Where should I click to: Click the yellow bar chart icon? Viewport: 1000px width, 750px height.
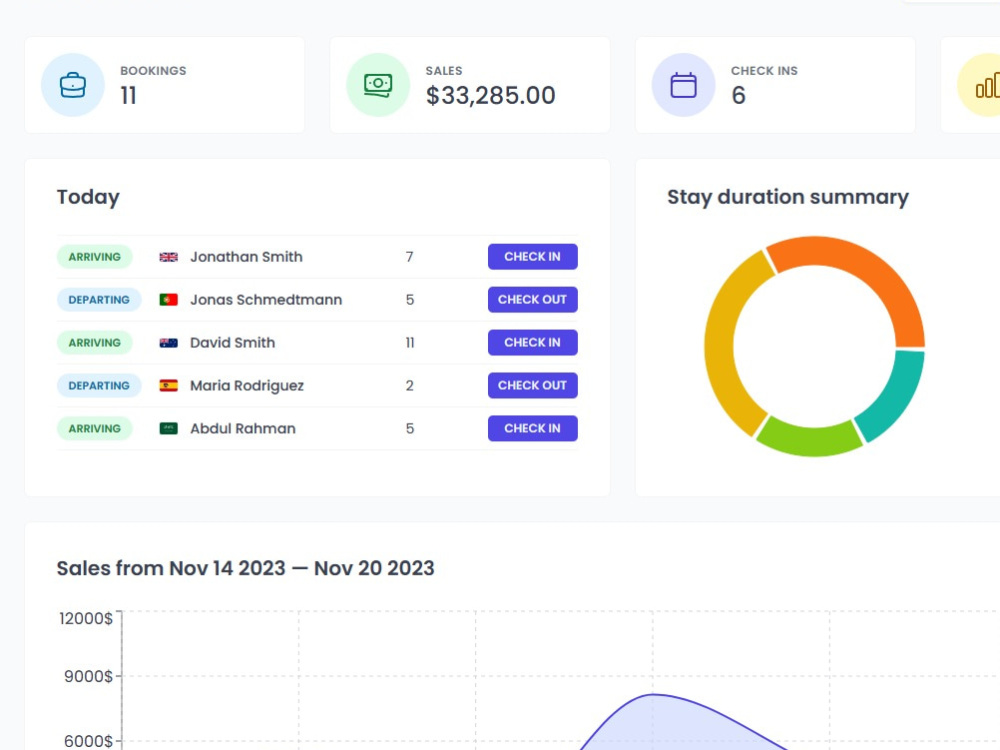pos(987,85)
